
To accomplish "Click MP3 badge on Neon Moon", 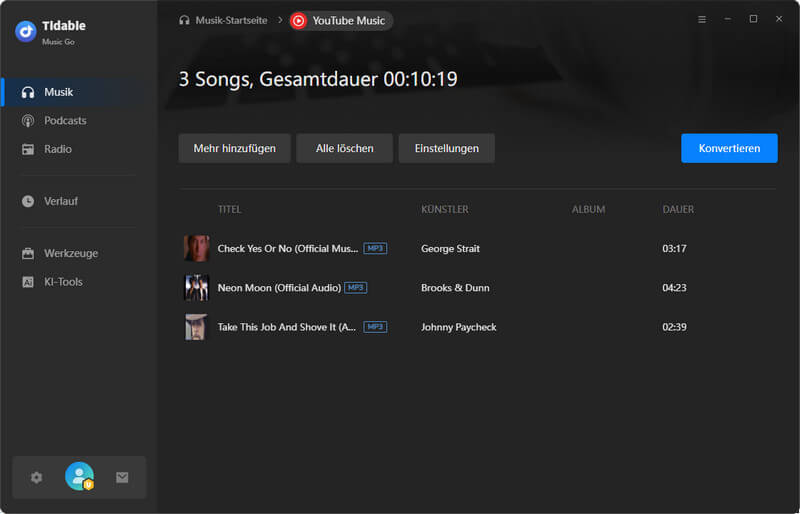I will pyautogui.click(x=356, y=288).
